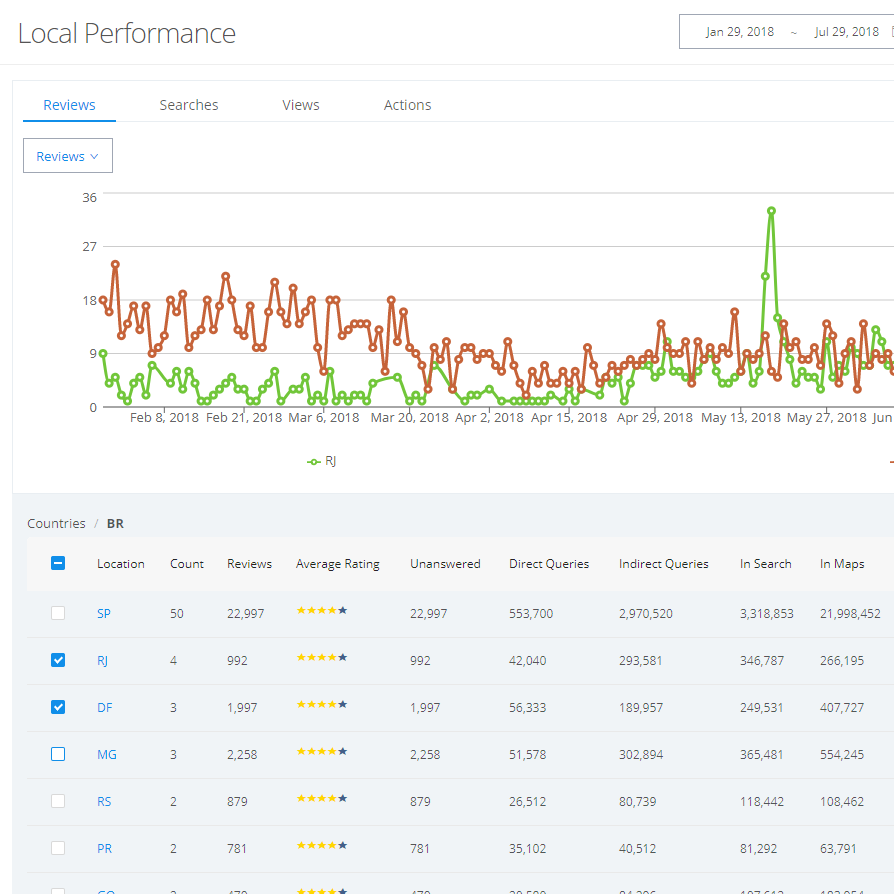Toggle the select-all checkbox in table header
The image size is (894, 894).
(58, 563)
